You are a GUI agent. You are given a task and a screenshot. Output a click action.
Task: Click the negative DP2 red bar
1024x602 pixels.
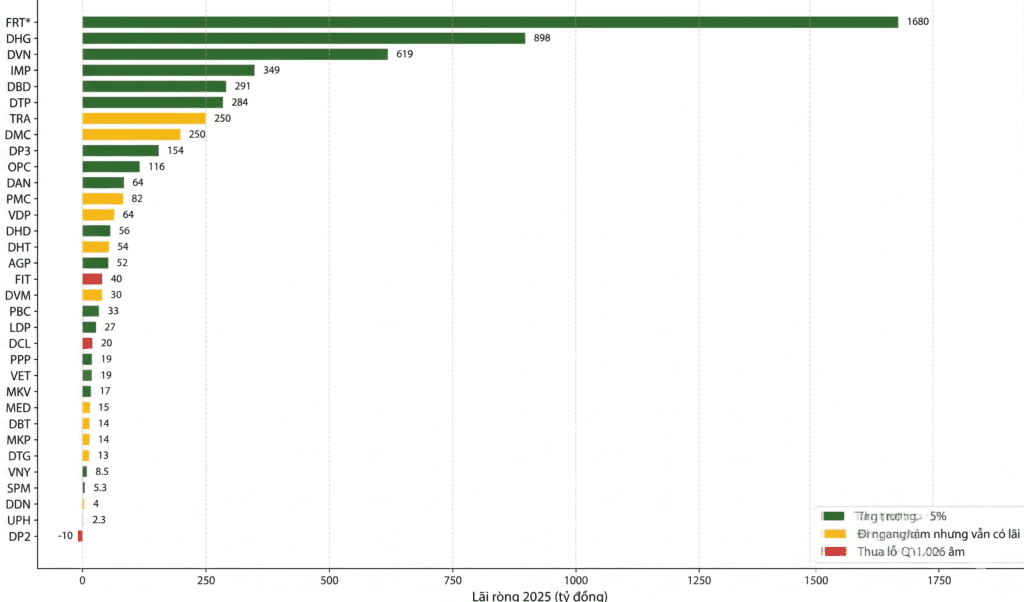point(80,536)
